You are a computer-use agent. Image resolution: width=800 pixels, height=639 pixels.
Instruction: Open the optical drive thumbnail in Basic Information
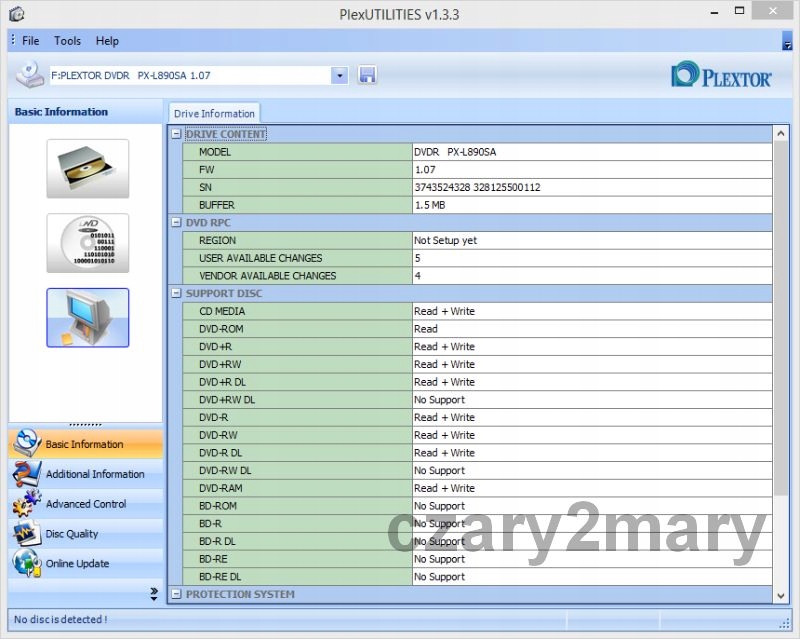click(88, 168)
